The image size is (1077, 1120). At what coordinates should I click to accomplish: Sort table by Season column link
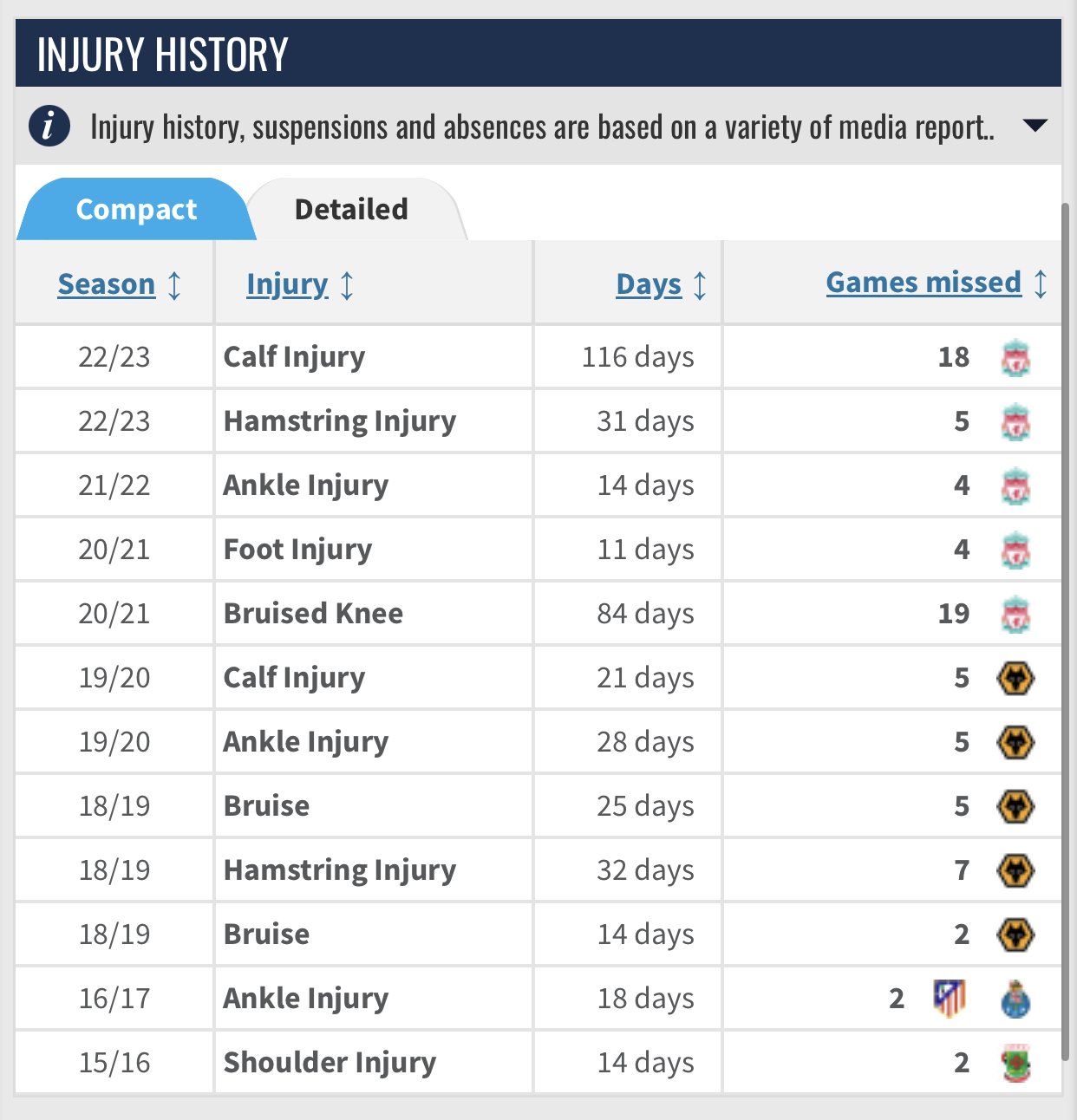(x=106, y=284)
